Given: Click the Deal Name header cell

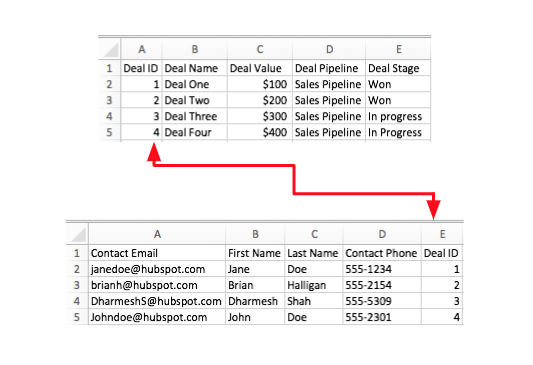Looking at the screenshot, I should tap(195, 68).
